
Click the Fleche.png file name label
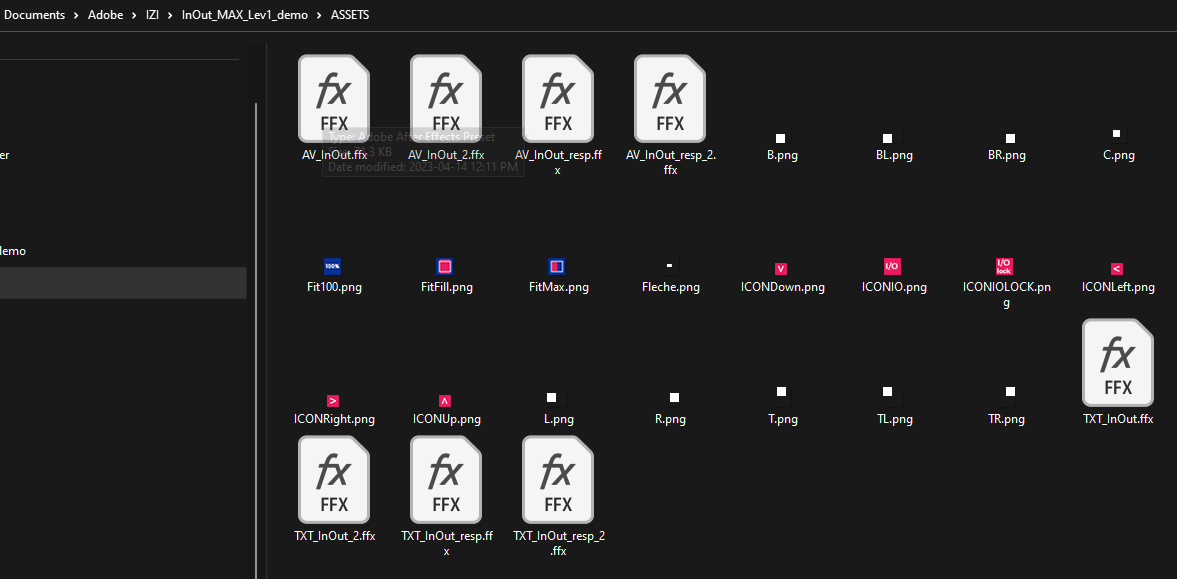click(x=671, y=287)
